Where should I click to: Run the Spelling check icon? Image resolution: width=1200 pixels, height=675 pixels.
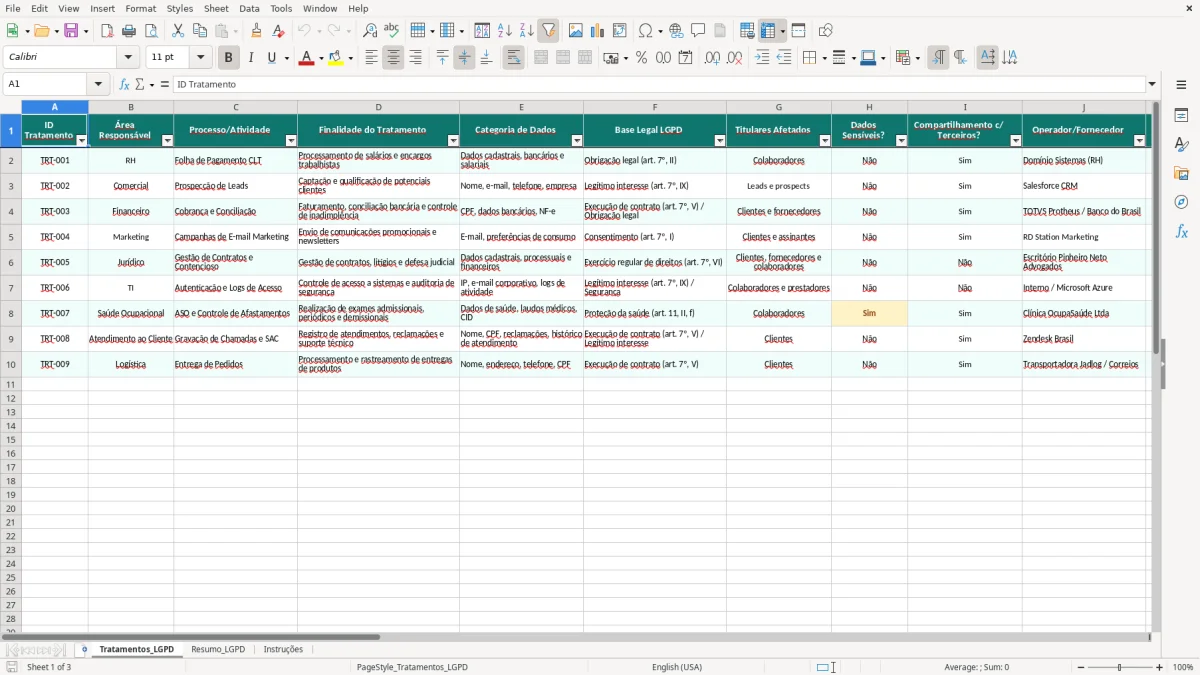pos(392,31)
